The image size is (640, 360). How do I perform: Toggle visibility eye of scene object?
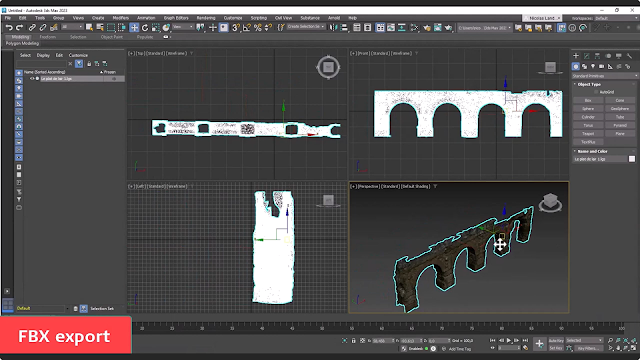click(x=32, y=79)
